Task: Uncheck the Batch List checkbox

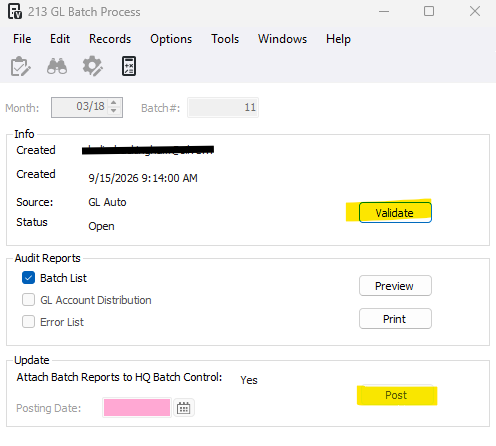Action: 28,278
